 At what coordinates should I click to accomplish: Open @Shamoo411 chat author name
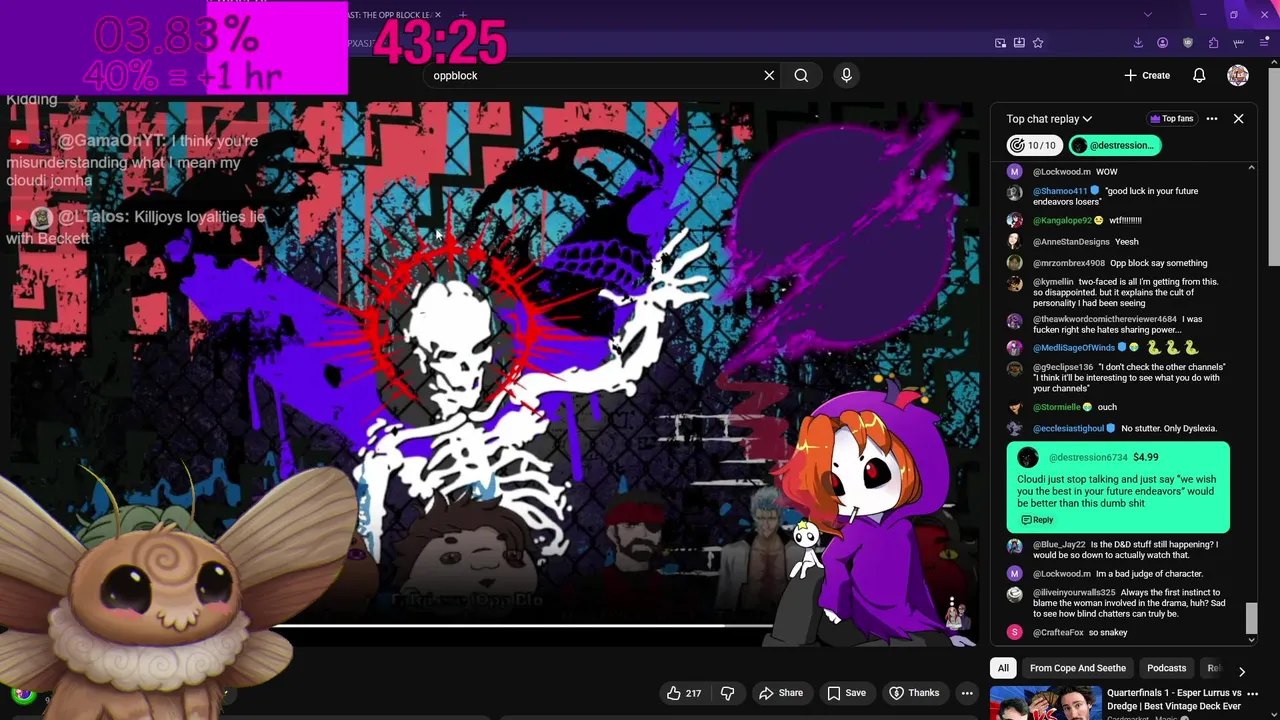click(x=1060, y=191)
